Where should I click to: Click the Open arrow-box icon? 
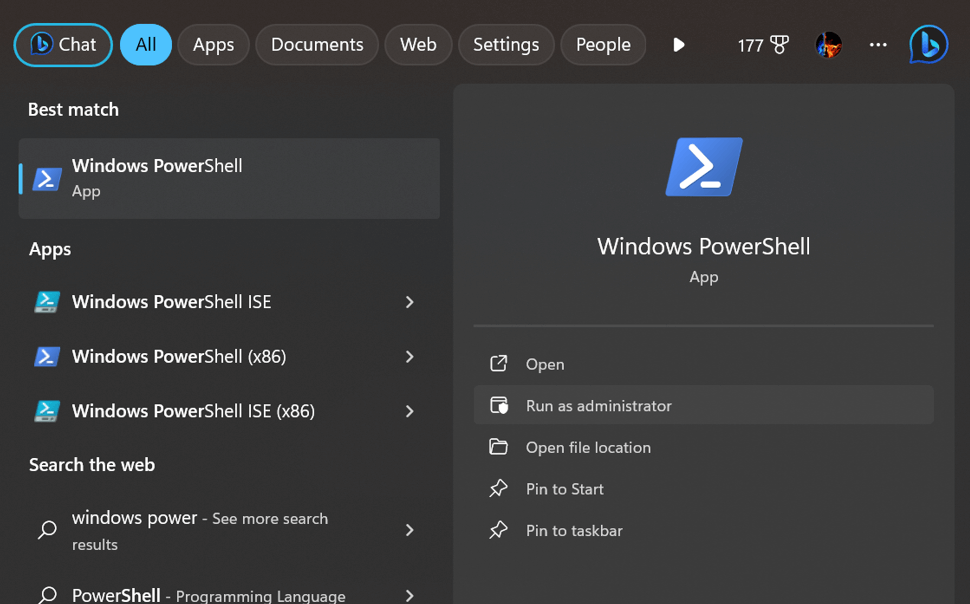[x=499, y=363]
